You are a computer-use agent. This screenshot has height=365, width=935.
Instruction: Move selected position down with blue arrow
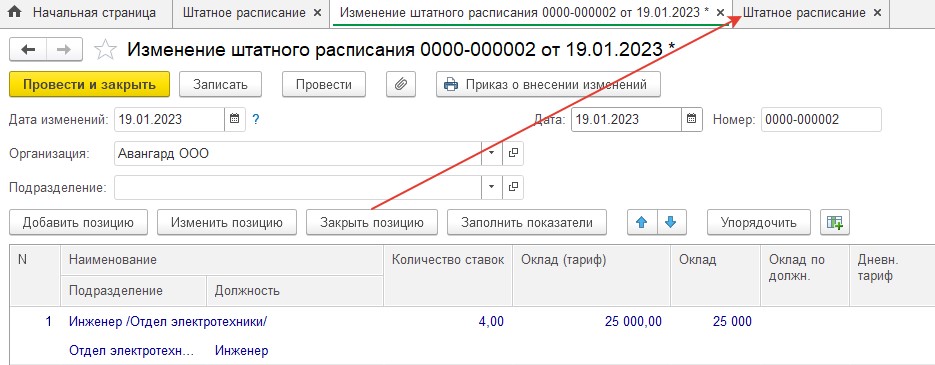[x=672, y=222]
